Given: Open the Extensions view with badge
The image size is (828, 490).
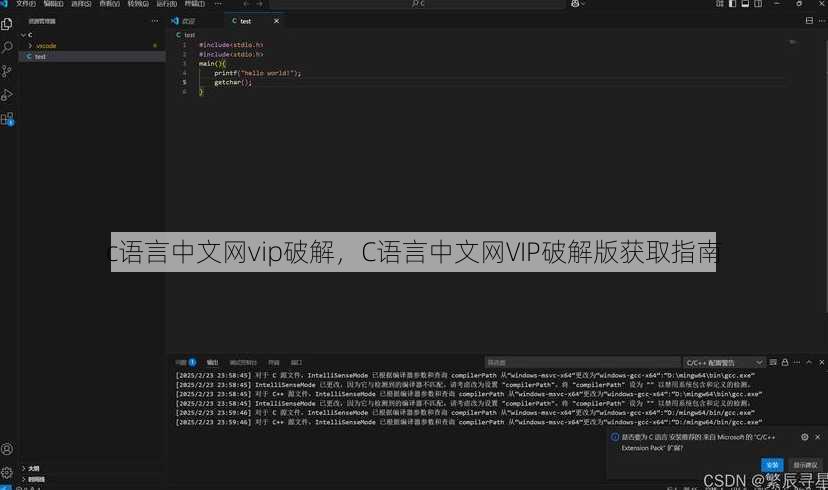Looking at the screenshot, I should (x=7, y=119).
